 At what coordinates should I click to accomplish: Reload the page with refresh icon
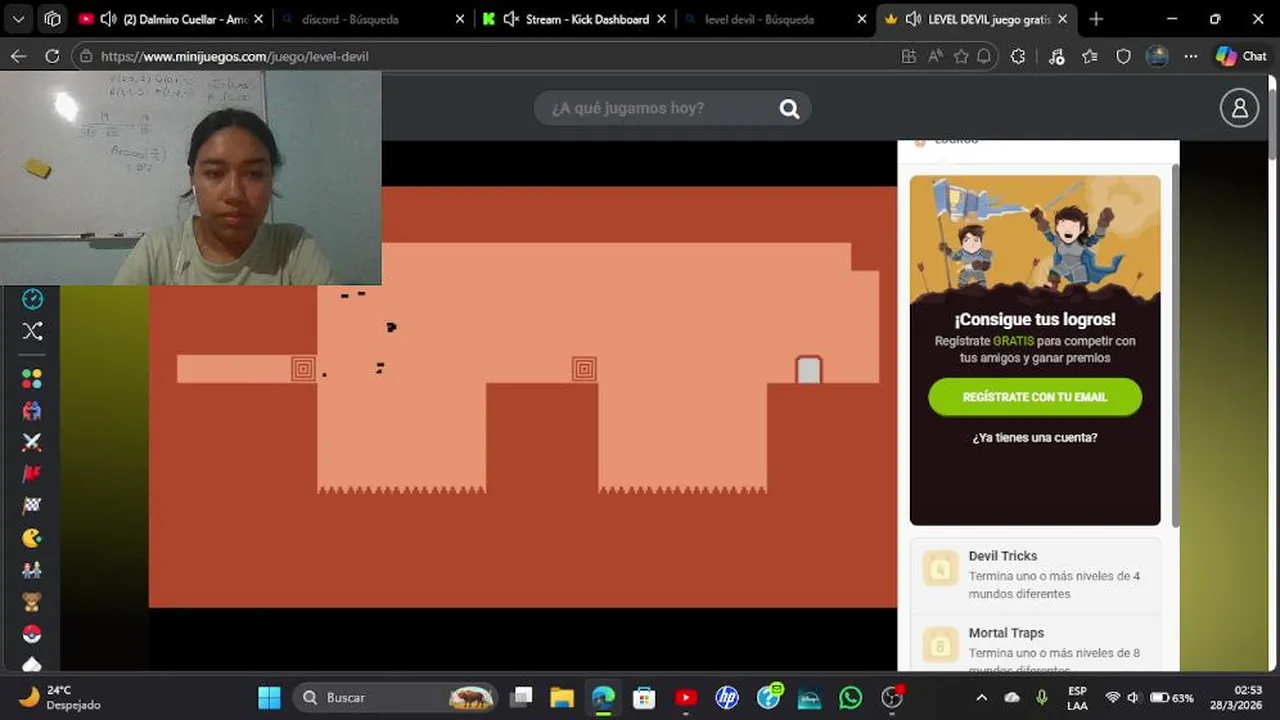click(x=52, y=57)
